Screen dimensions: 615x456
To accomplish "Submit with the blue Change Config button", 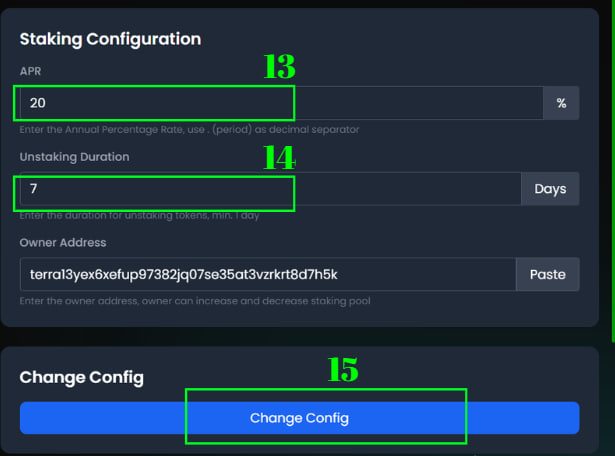I will click(300, 418).
